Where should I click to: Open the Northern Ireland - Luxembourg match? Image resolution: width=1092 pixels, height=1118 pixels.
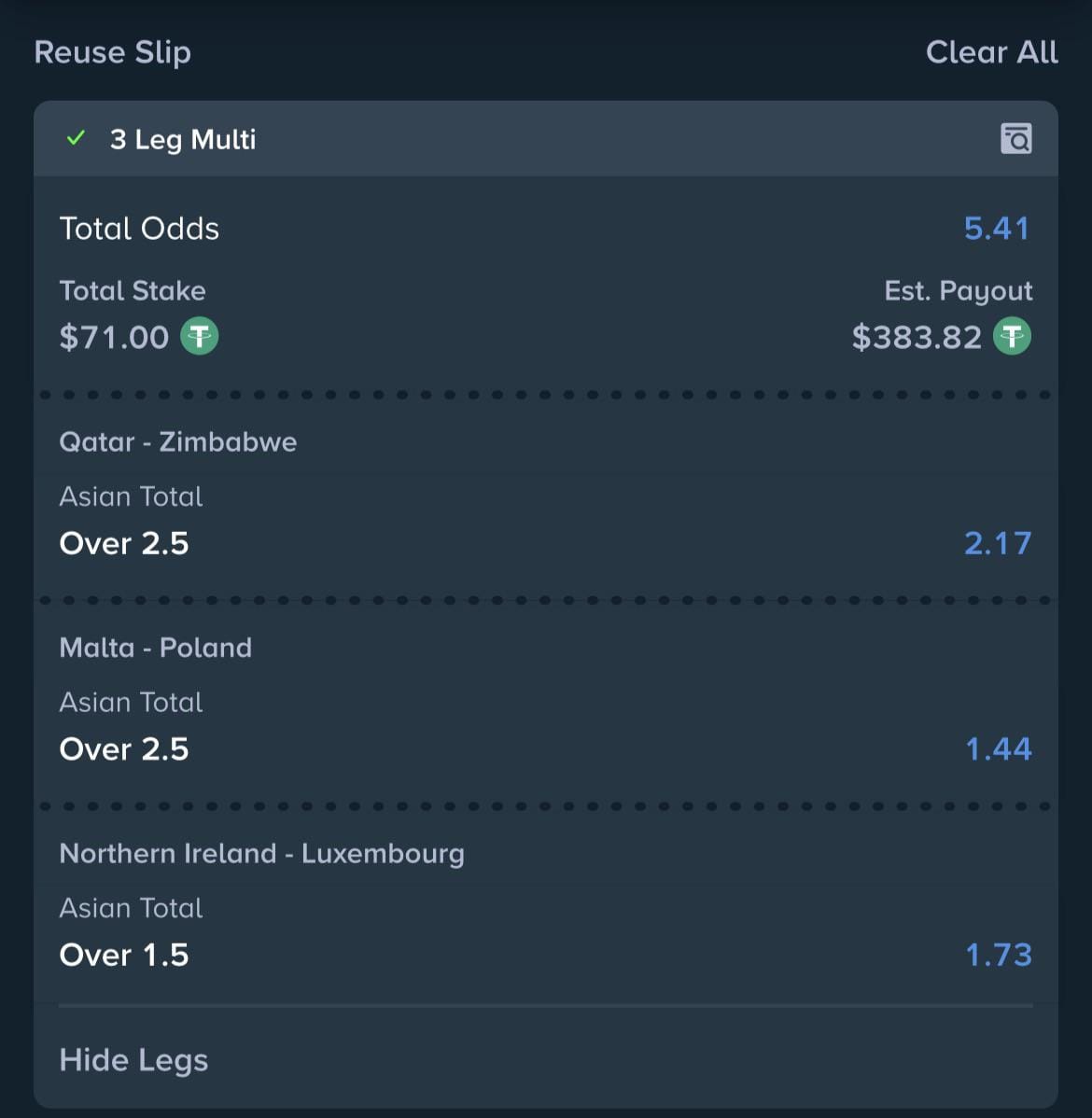(x=261, y=853)
